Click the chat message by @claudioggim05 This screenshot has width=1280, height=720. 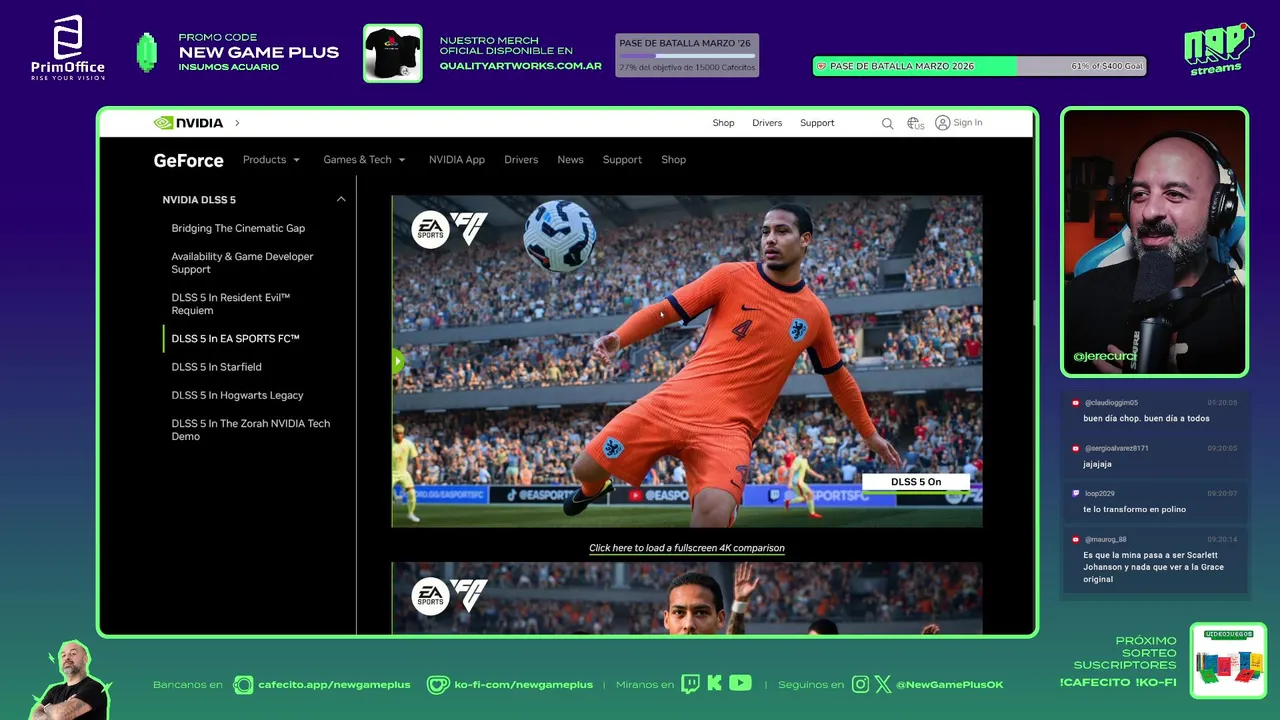coord(1155,411)
